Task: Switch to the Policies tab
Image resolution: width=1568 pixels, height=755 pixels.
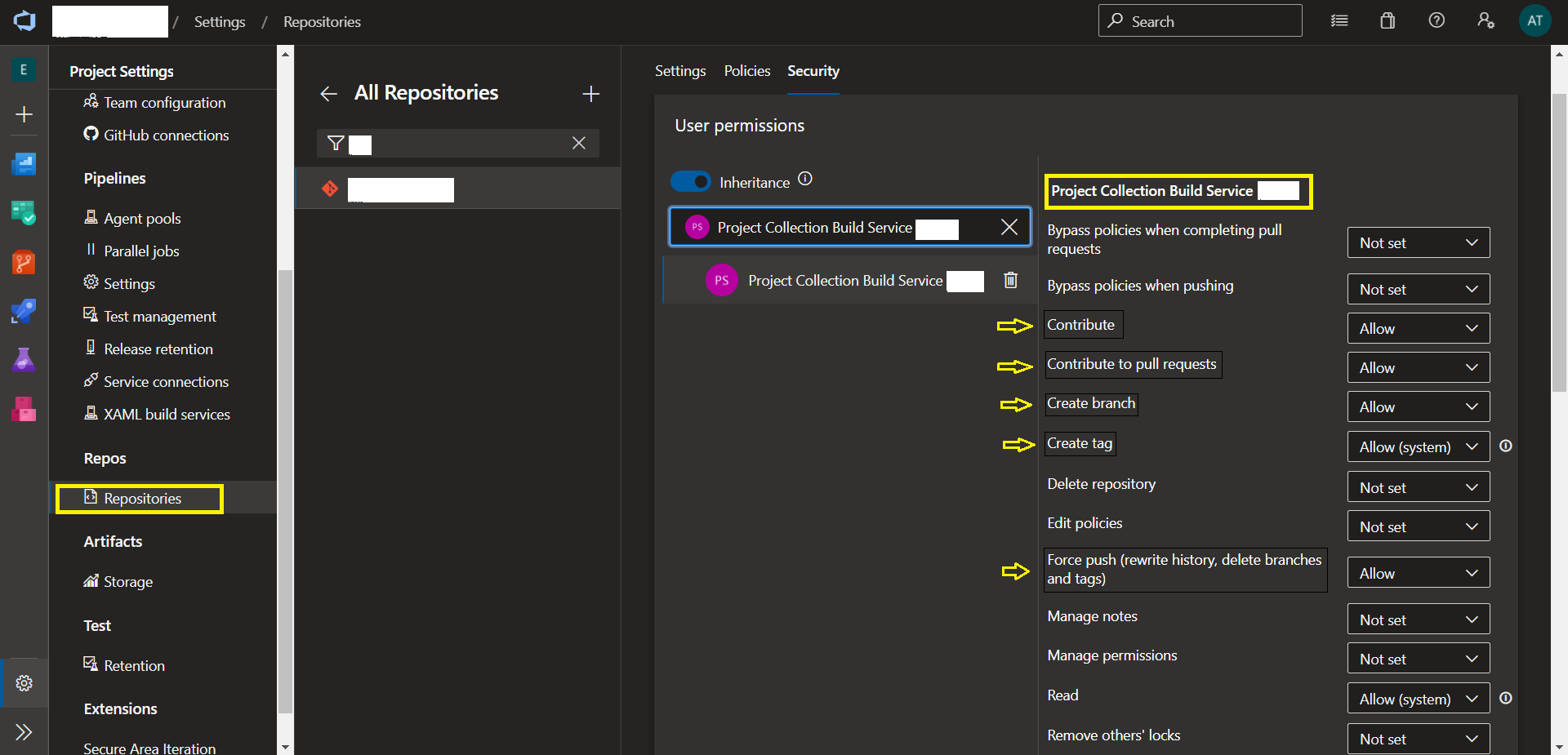Action: pos(746,71)
